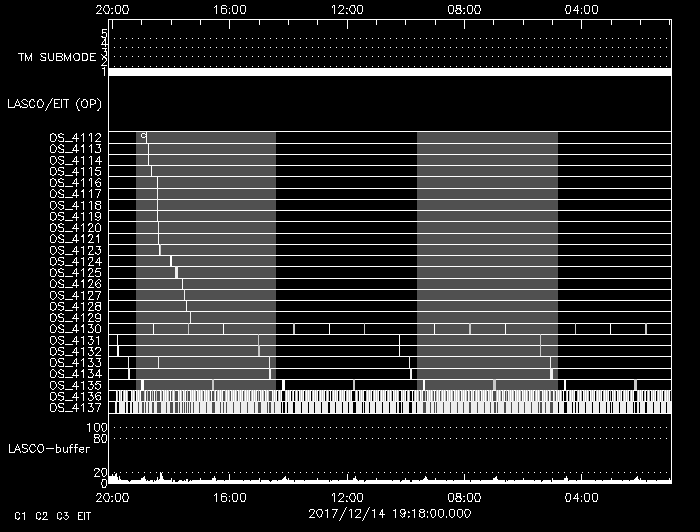Select the C1 legend label
The width and height of the screenshot is (700, 532).
[x=20, y=516]
